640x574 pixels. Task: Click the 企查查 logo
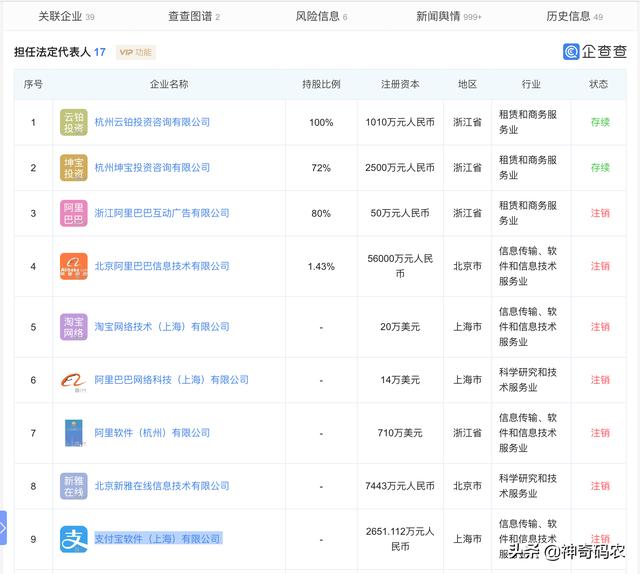tap(595, 52)
